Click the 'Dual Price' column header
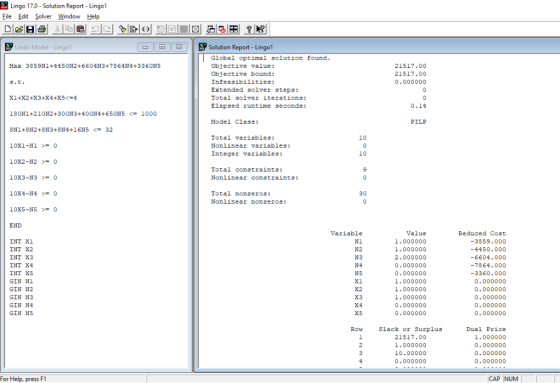This screenshot has height=383, width=560. 486,329
